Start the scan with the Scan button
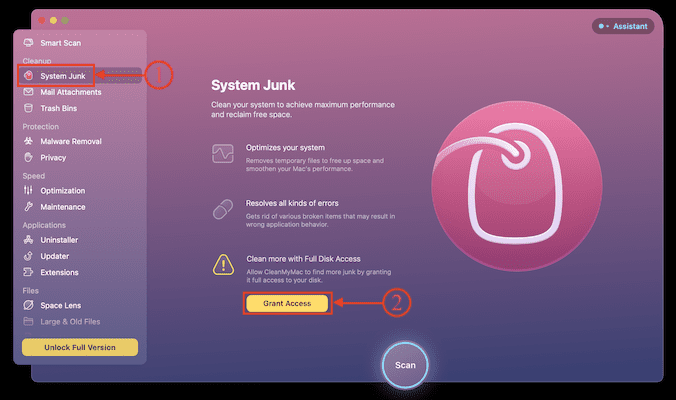Screen dimensions: 676x400 pyautogui.click(x=405, y=365)
